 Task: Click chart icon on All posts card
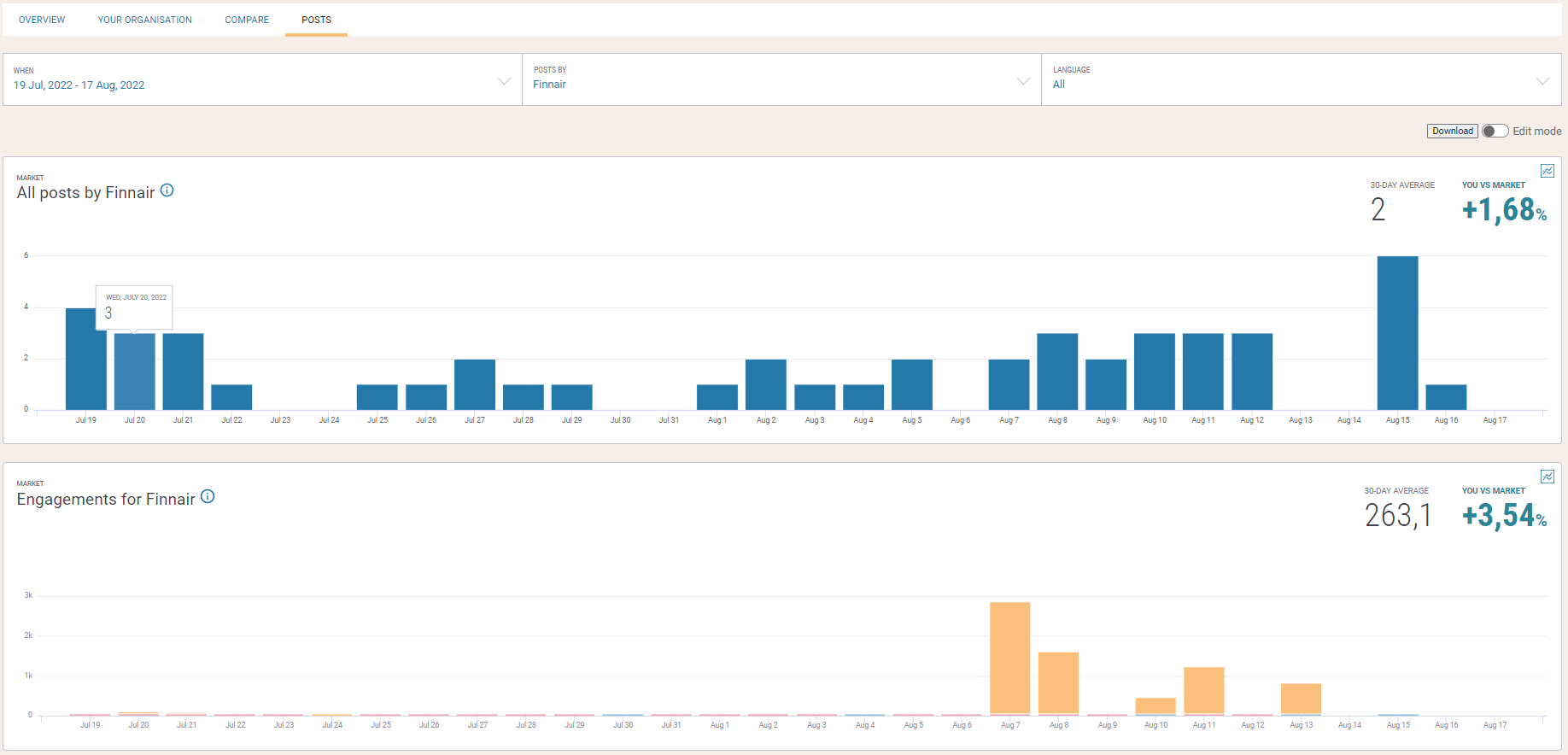(x=1547, y=171)
